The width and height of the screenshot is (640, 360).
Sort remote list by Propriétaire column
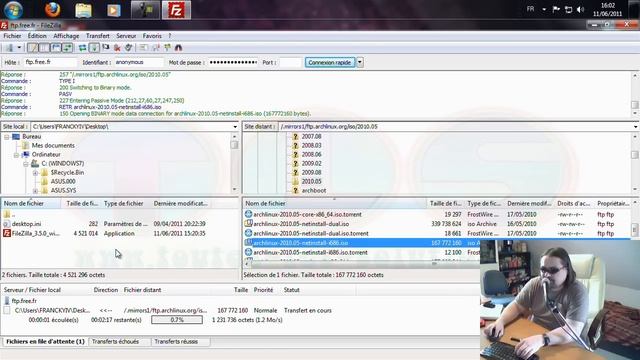(x=613, y=203)
